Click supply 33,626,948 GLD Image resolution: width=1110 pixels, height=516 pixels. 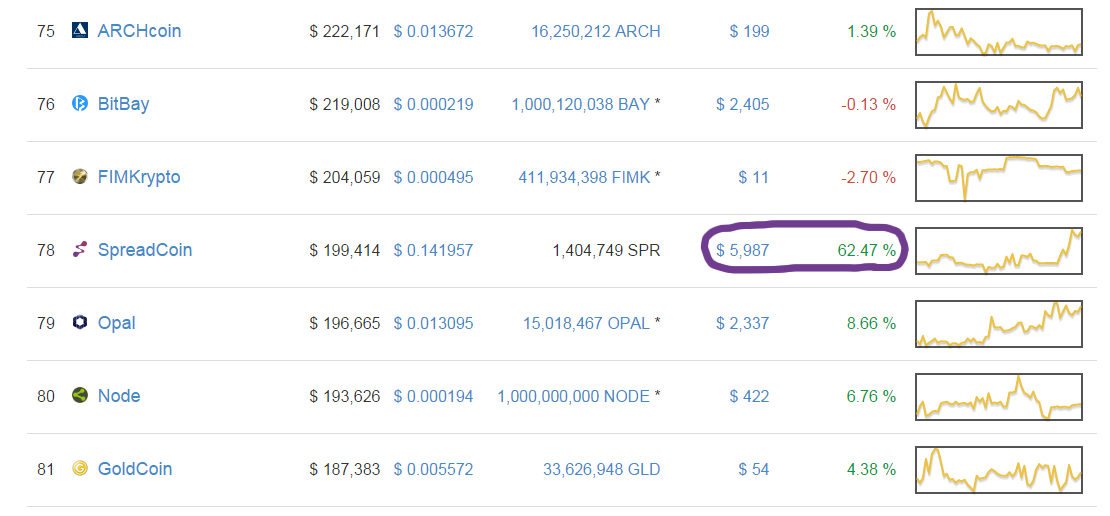click(x=602, y=469)
